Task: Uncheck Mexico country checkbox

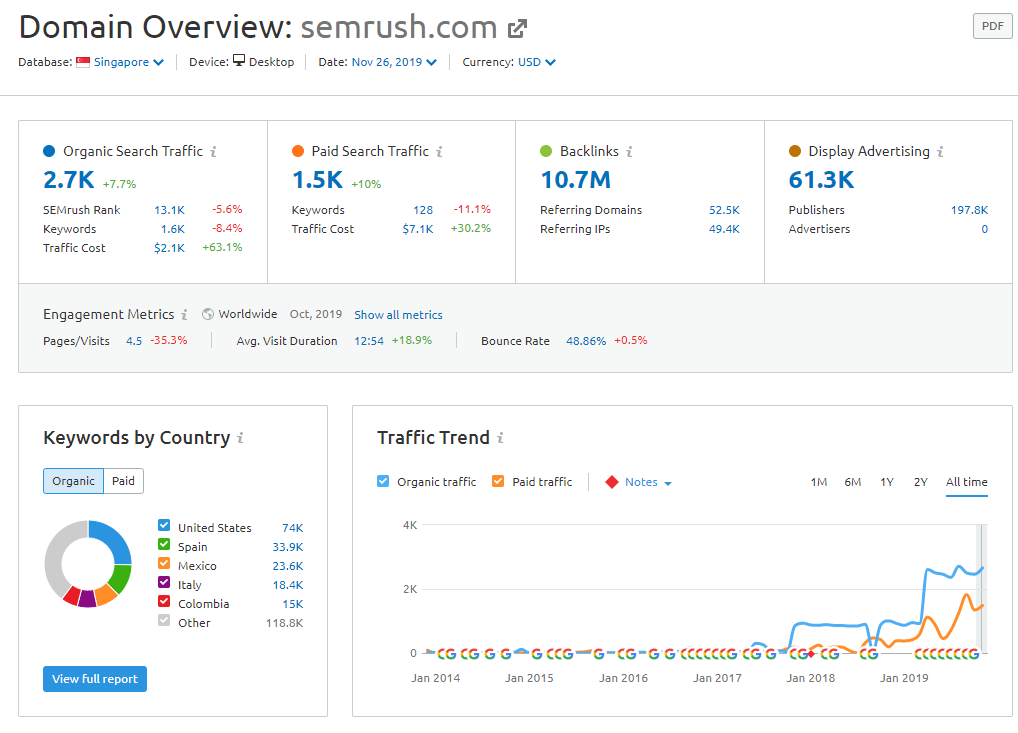Action: 164,563
